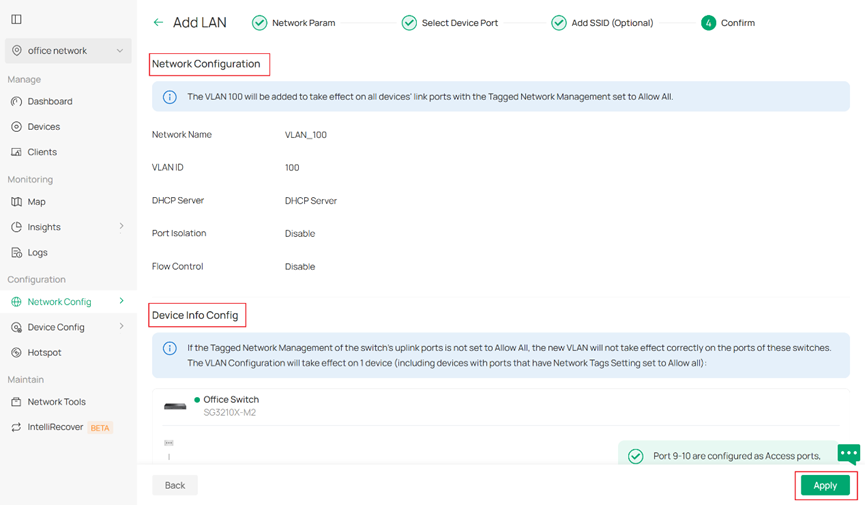This screenshot has height=505, width=865.
Task: Click the Logs document icon
Action: point(17,253)
